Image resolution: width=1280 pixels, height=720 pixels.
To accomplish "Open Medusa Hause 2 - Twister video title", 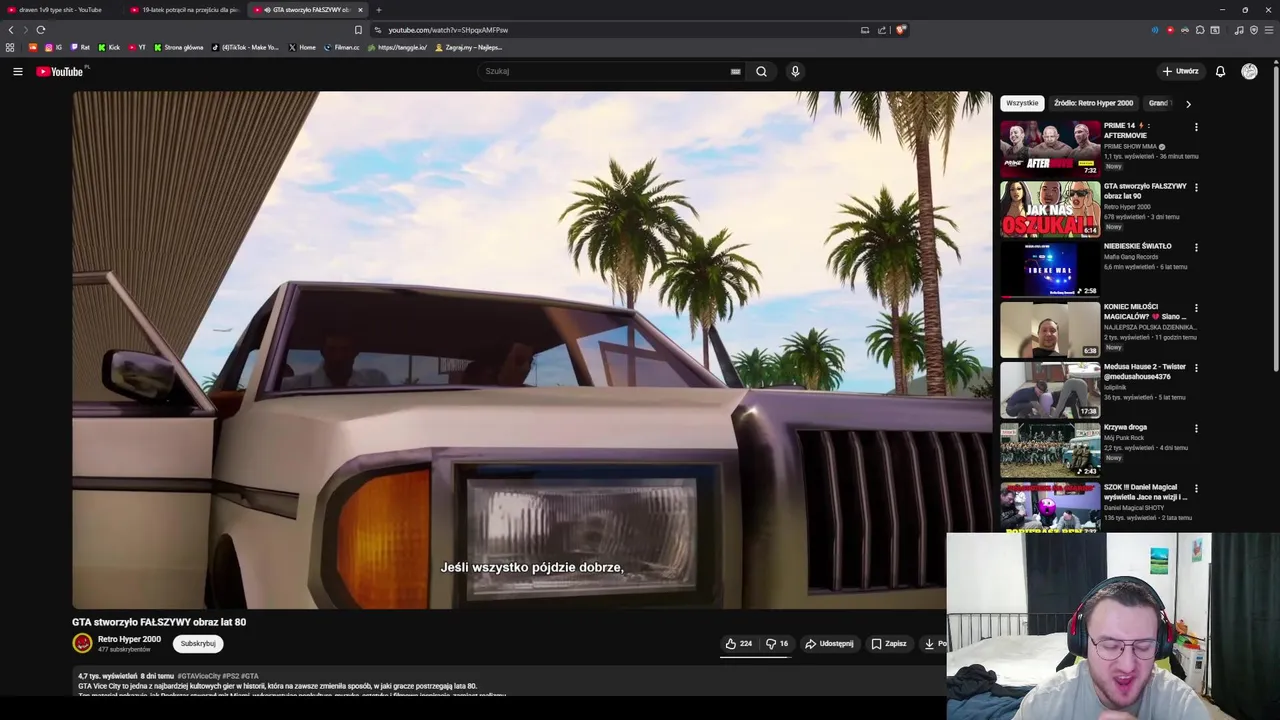I will [1145, 372].
